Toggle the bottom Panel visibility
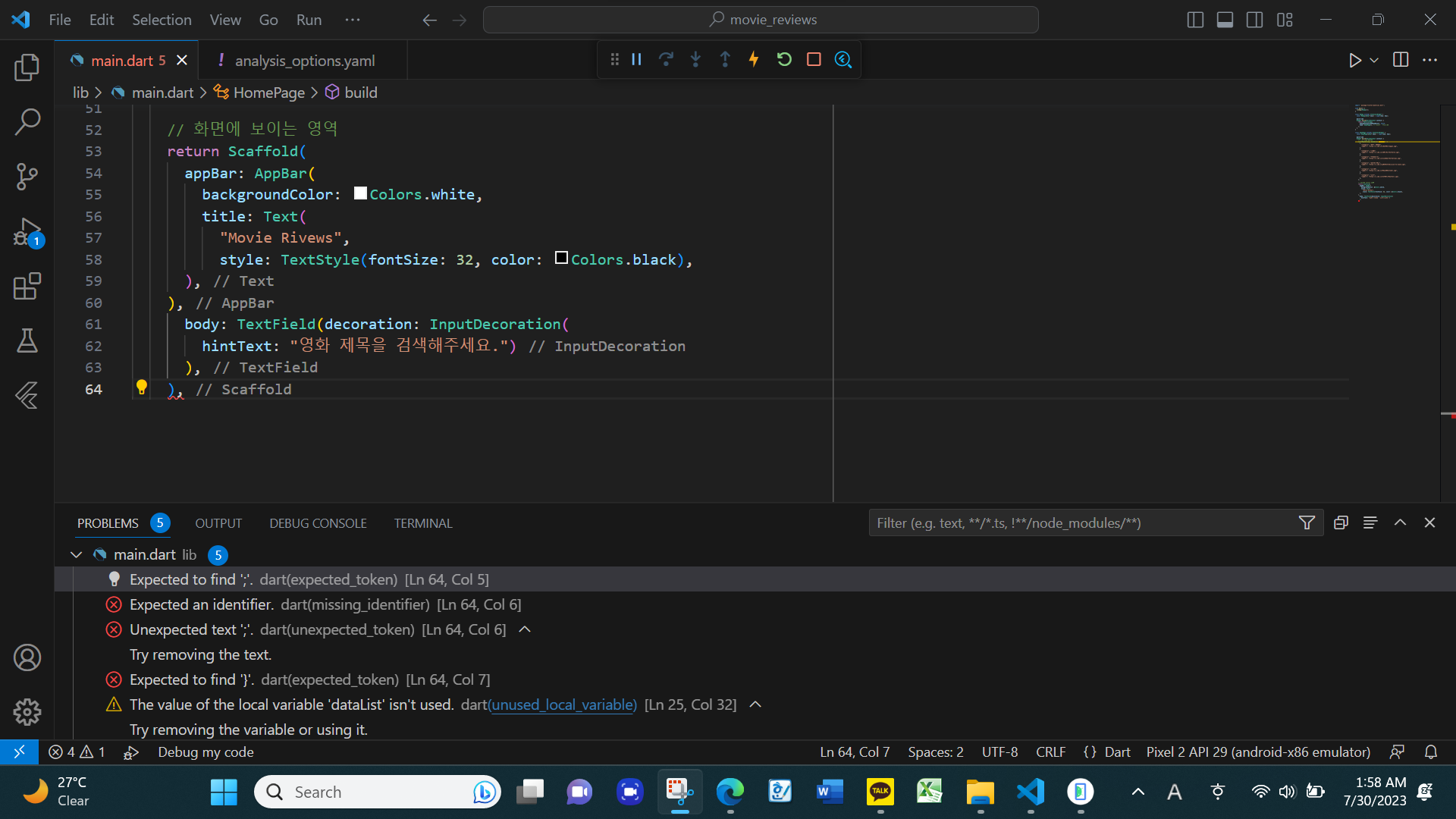 [1225, 20]
